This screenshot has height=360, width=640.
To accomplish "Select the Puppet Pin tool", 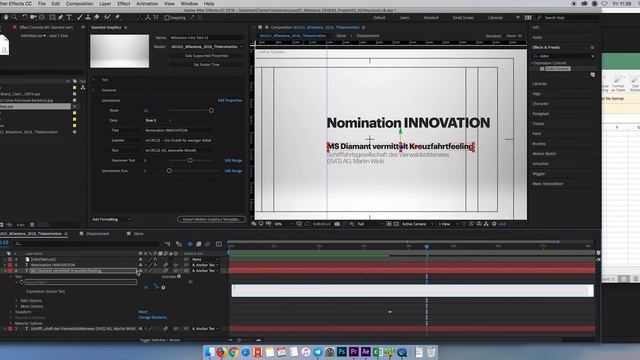I will [x=117, y=18].
